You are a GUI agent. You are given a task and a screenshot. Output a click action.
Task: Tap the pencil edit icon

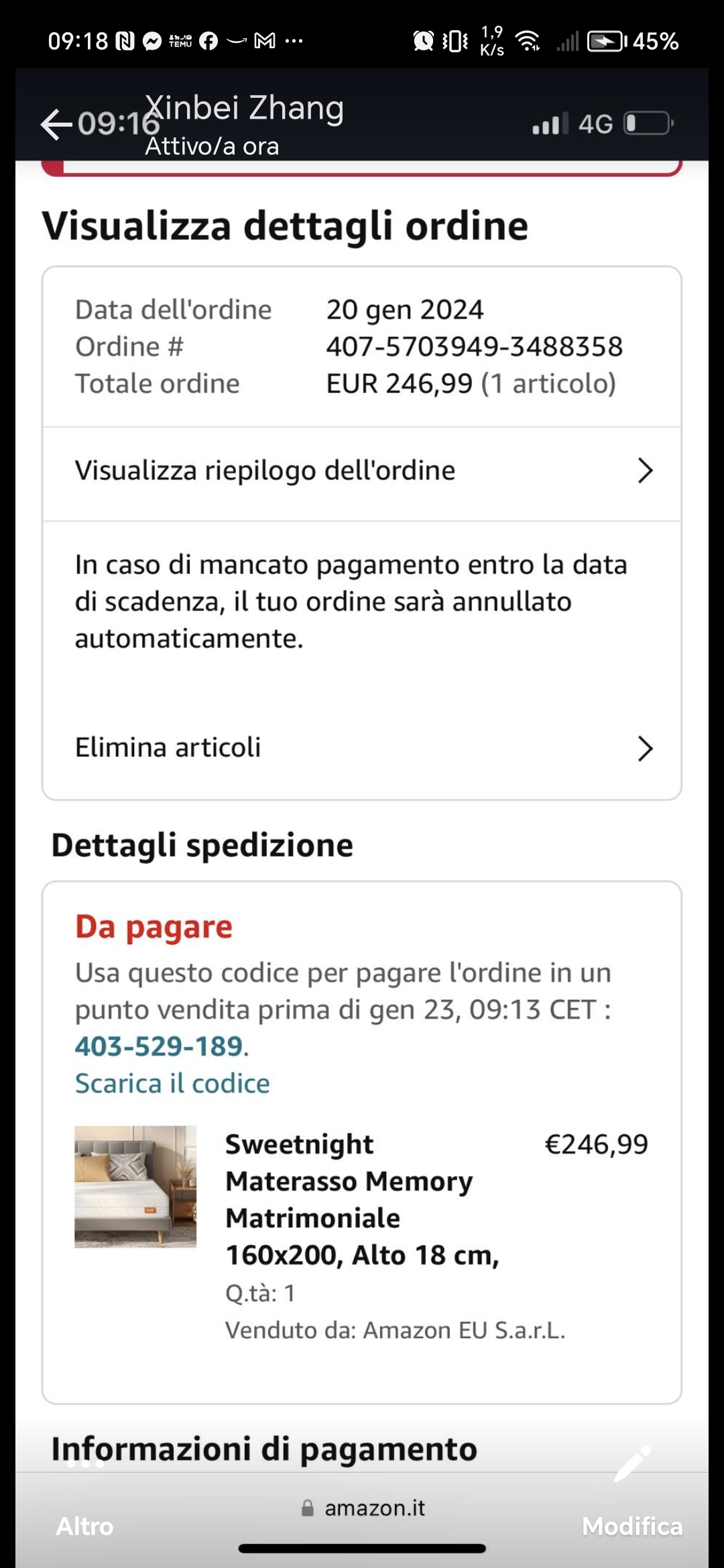pyautogui.click(x=631, y=1463)
